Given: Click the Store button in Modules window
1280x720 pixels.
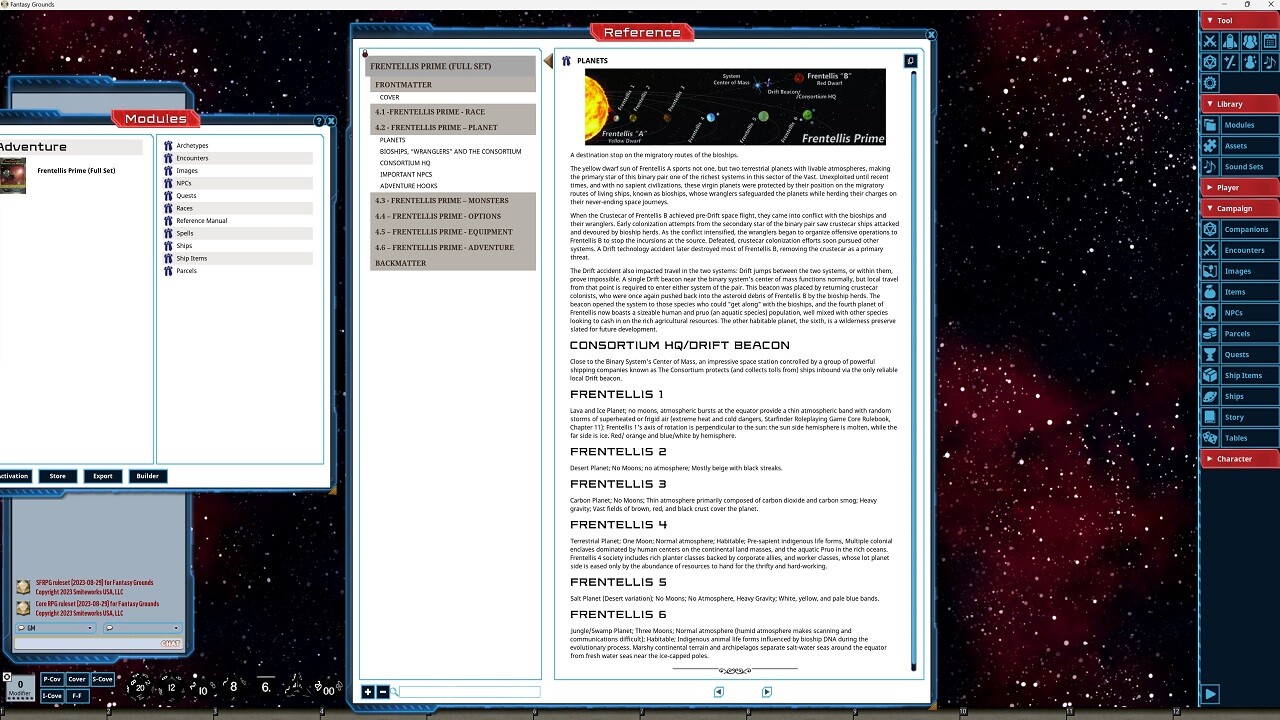Looking at the screenshot, I should coord(58,476).
